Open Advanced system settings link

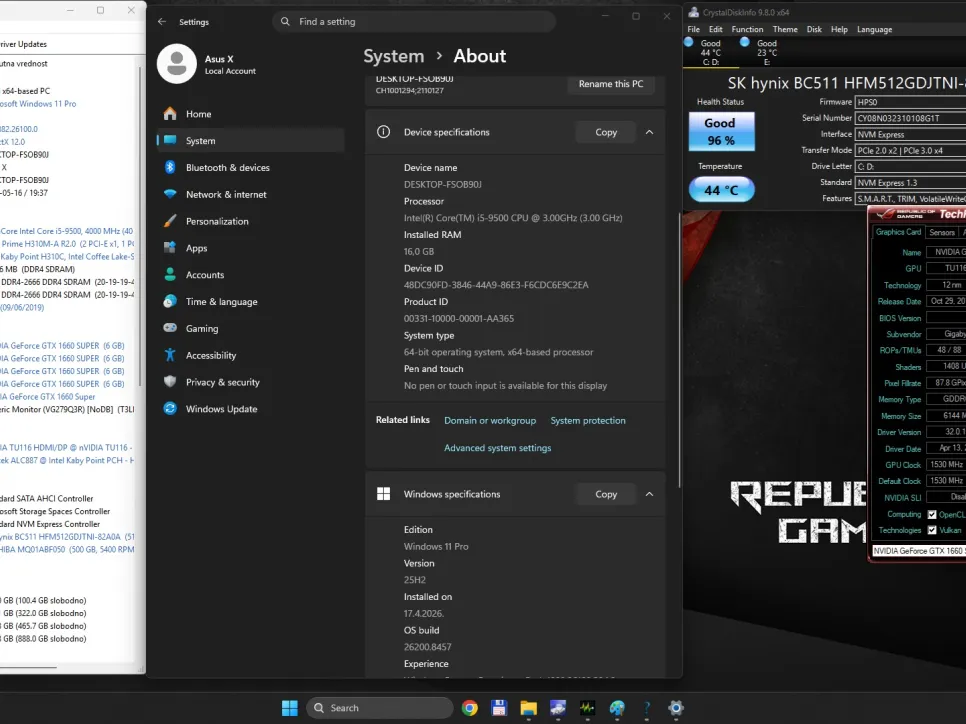(497, 448)
